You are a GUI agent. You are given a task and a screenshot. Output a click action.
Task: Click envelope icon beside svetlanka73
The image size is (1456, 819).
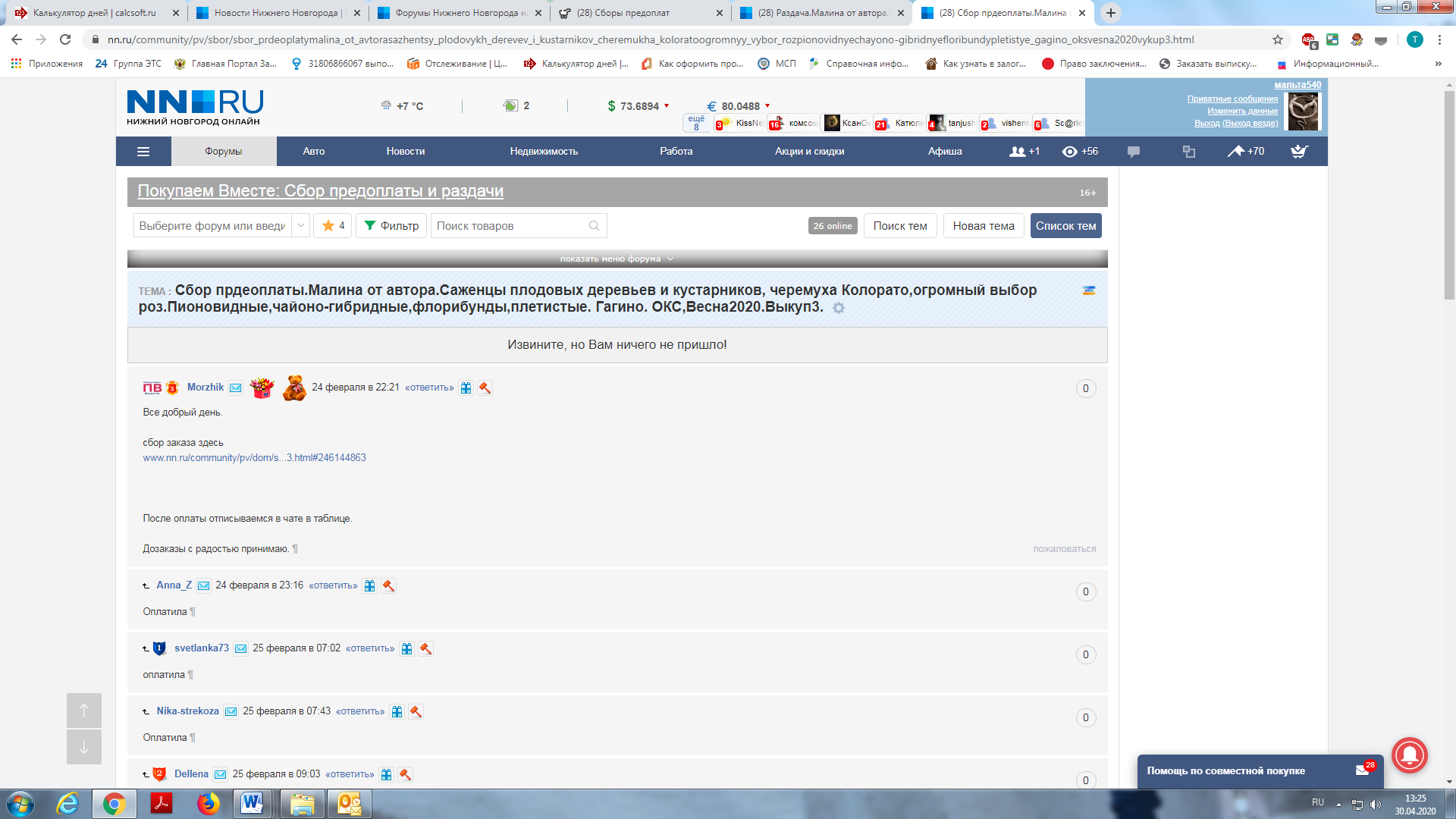coord(240,649)
